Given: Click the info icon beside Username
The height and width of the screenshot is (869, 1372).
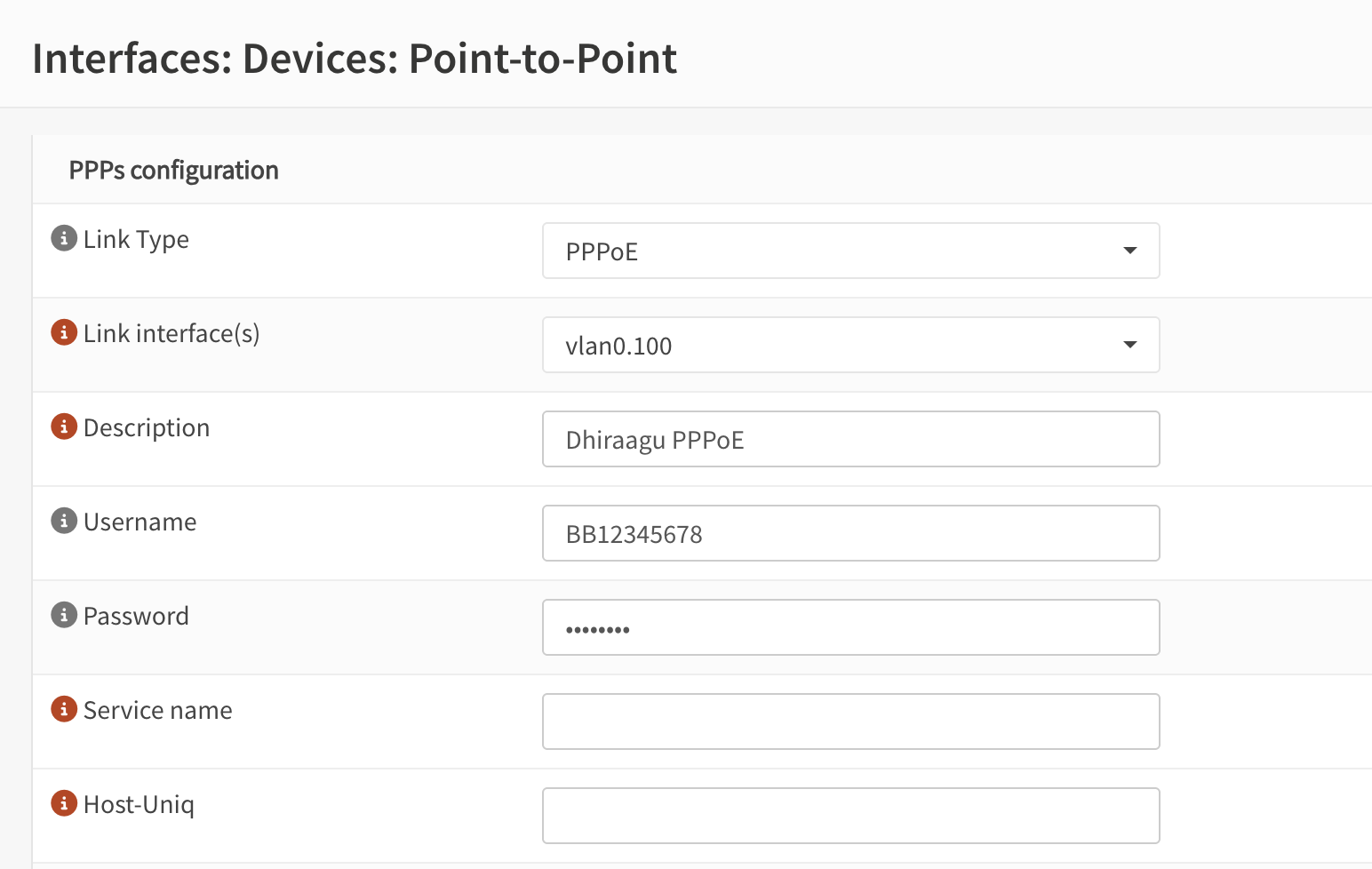Looking at the screenshot, I should [x=63, y=520].
